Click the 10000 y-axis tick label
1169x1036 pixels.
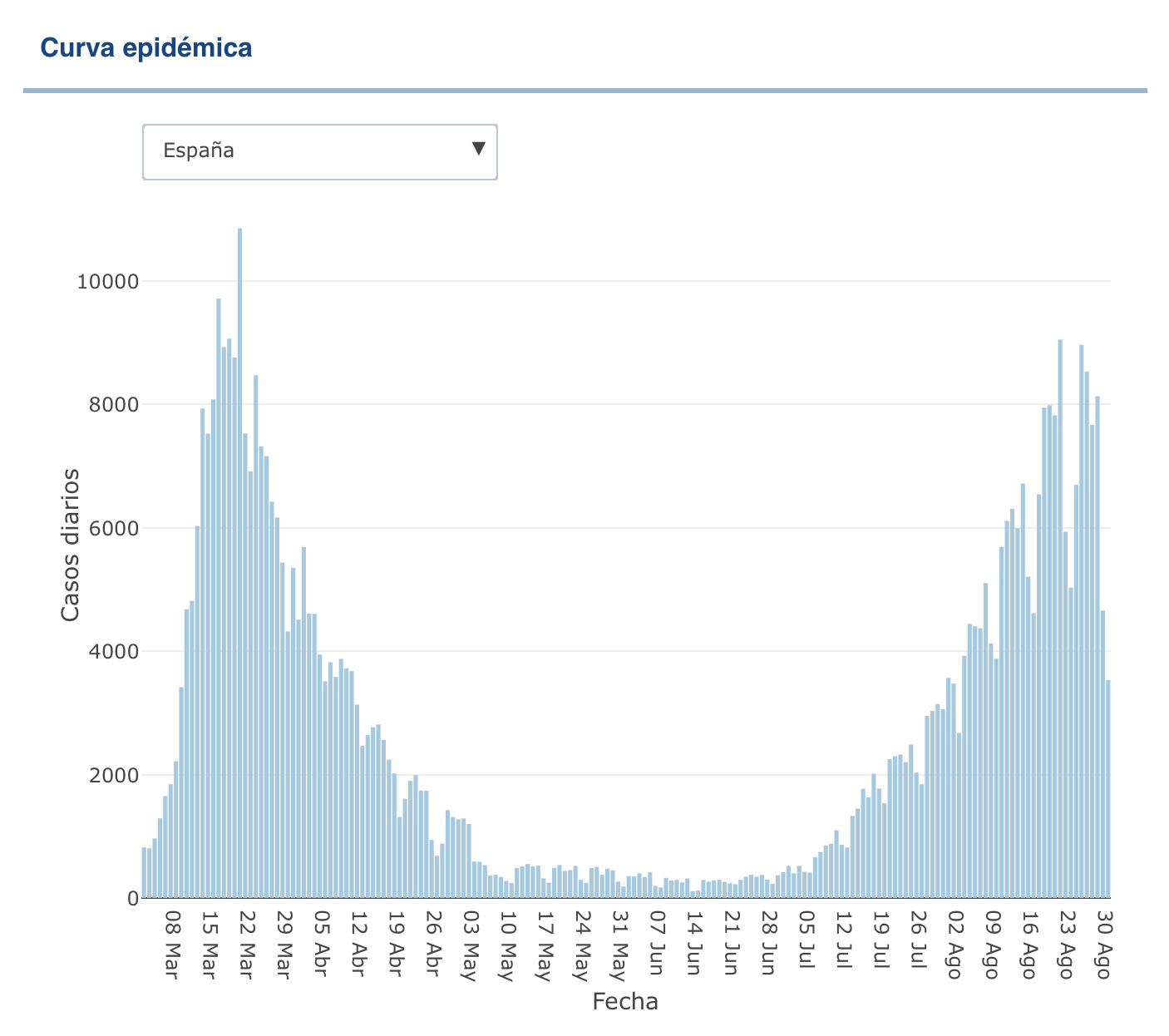click(106, 282)
